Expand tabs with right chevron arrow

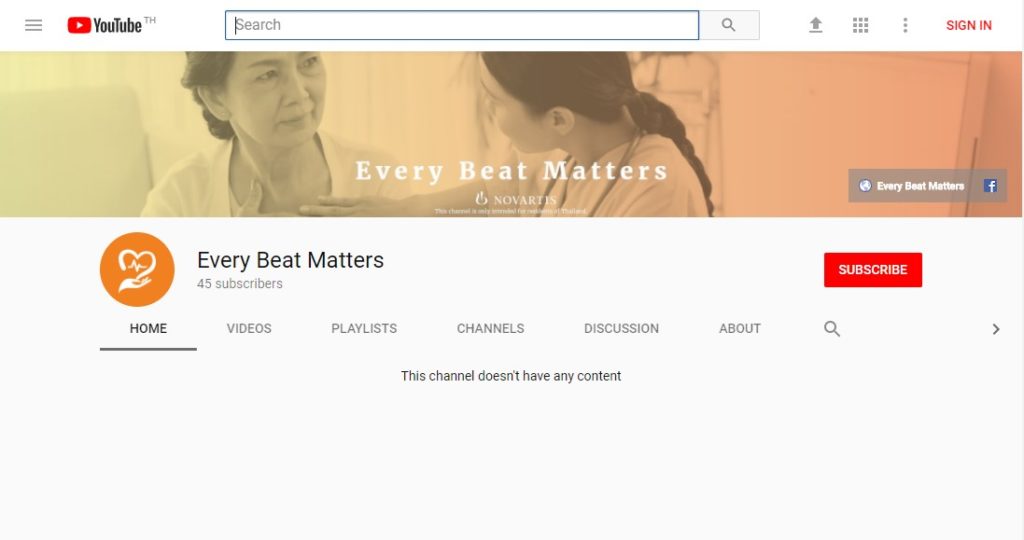tap(996, 329)
